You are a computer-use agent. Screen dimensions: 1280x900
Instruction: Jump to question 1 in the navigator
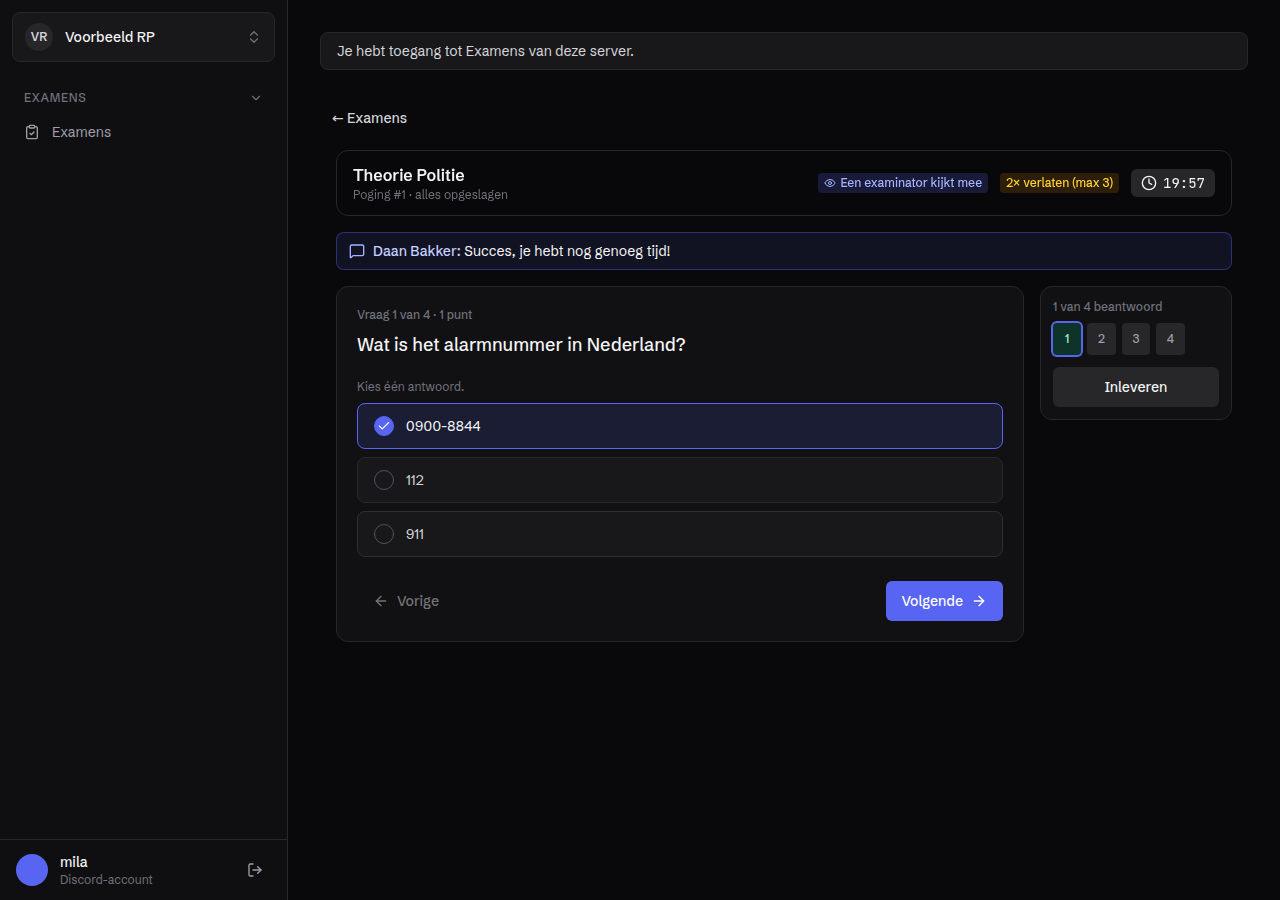point(1067,339)
